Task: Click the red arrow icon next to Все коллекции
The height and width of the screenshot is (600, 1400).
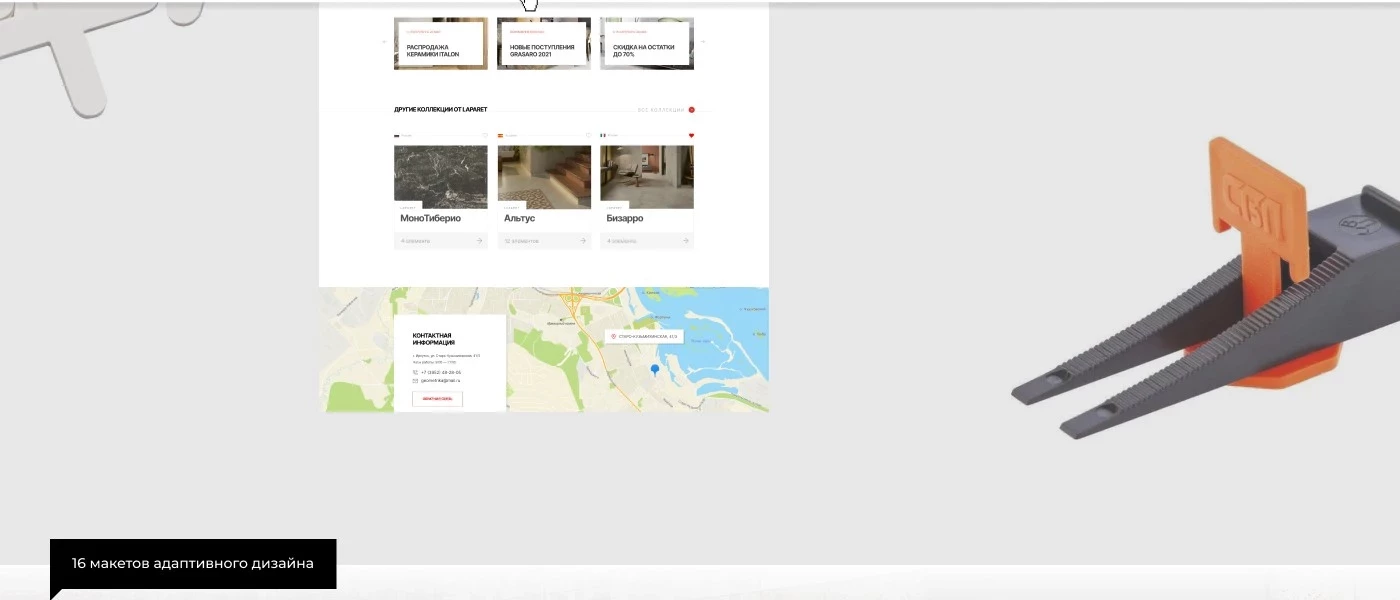Action: (x=691, y=110)
